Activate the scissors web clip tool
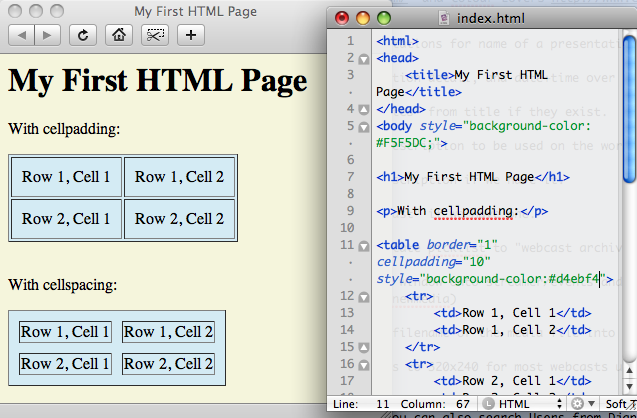Screen dimensions: 637x418 155,35
